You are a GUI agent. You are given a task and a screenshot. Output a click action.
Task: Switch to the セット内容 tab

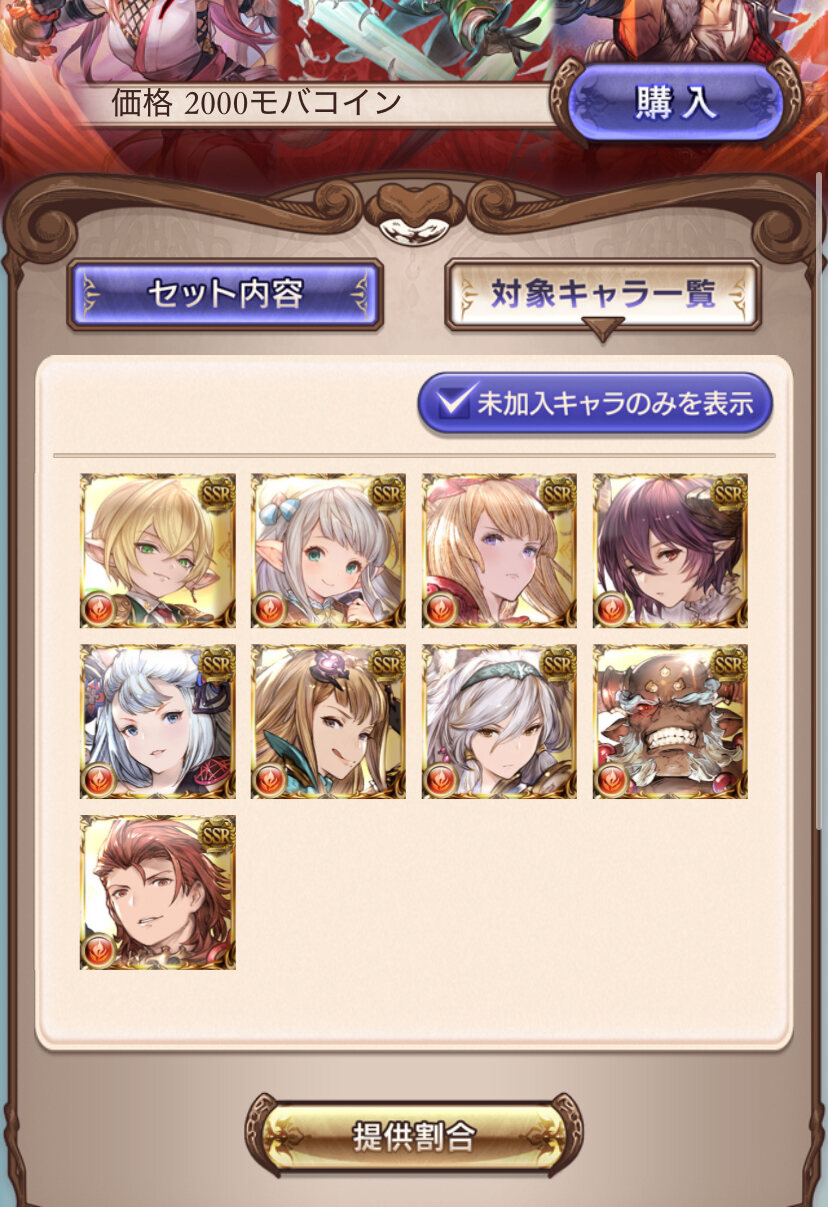[x=225, y=295]
